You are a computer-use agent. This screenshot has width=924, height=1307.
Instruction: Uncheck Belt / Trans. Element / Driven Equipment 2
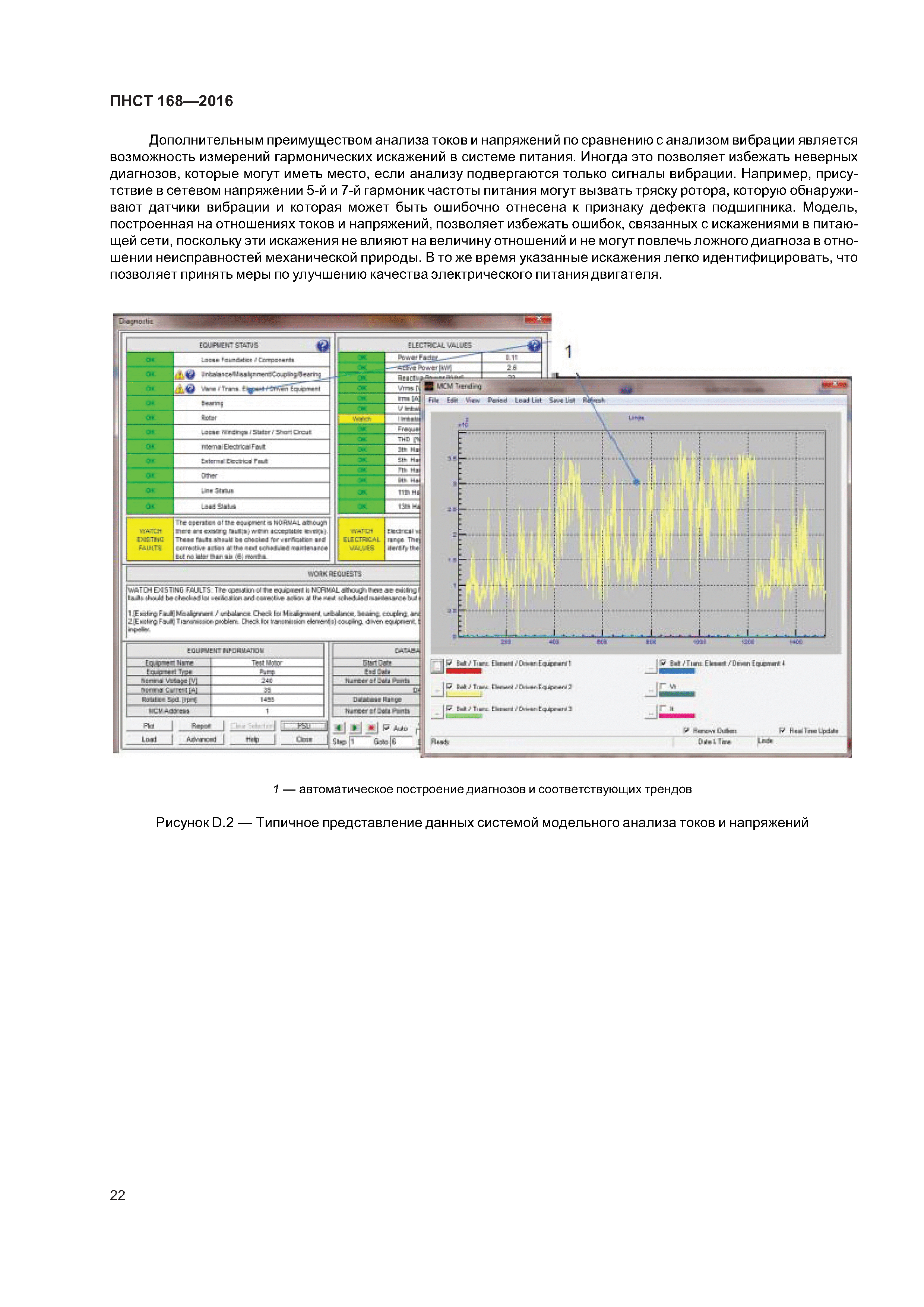tap(449, 686)
